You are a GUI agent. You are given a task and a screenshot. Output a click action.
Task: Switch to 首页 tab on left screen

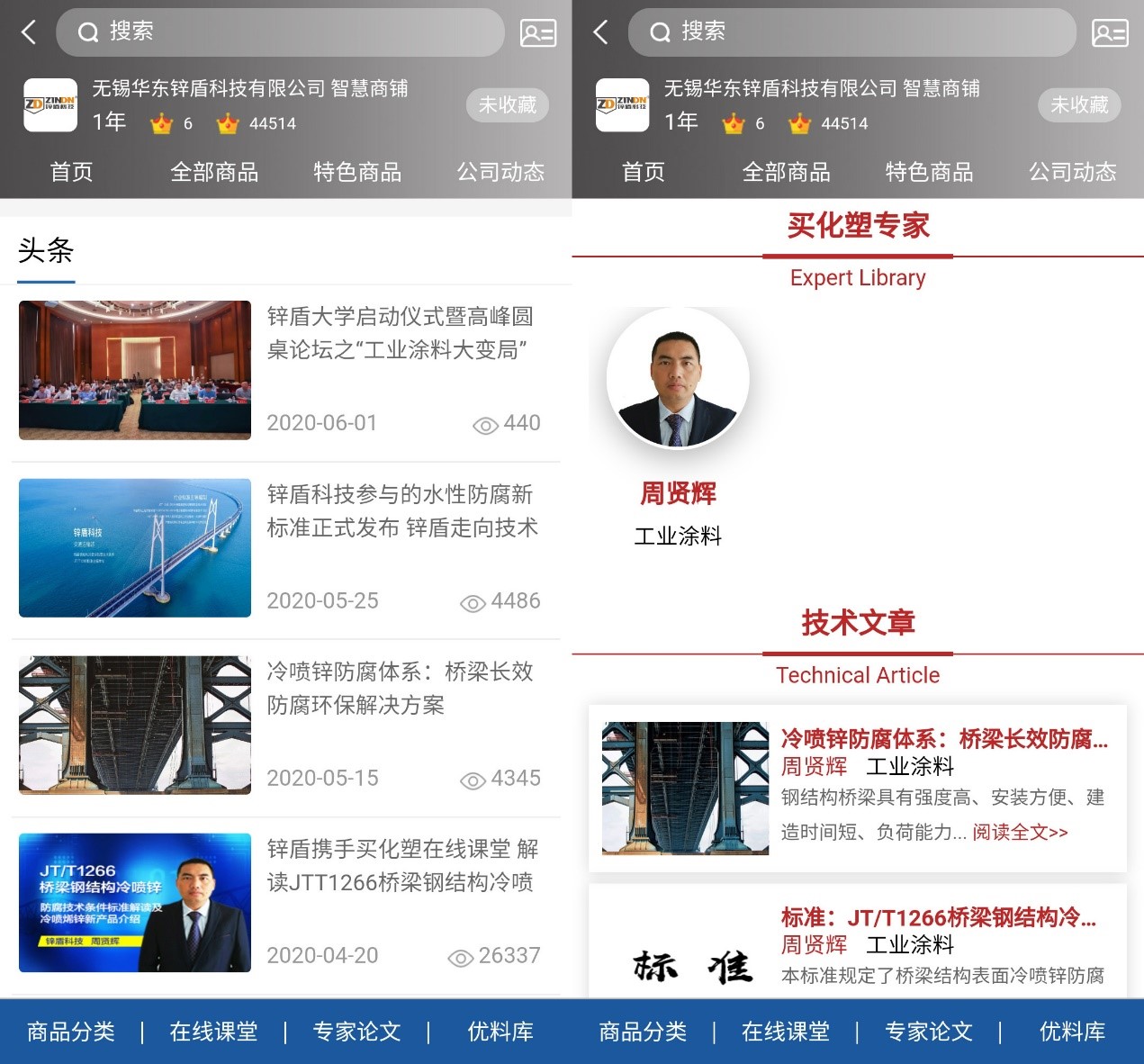tap(72, 172)
